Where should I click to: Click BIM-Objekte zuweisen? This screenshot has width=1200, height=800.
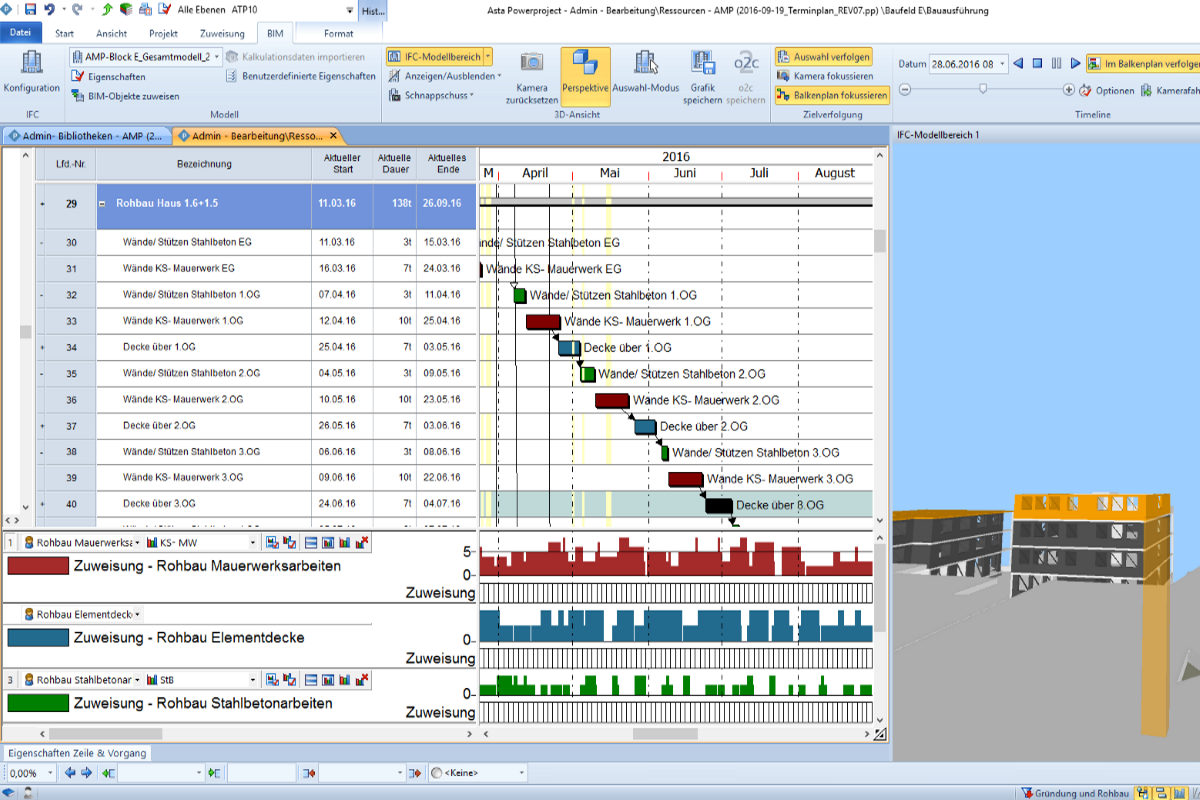(x=126, y=96)
